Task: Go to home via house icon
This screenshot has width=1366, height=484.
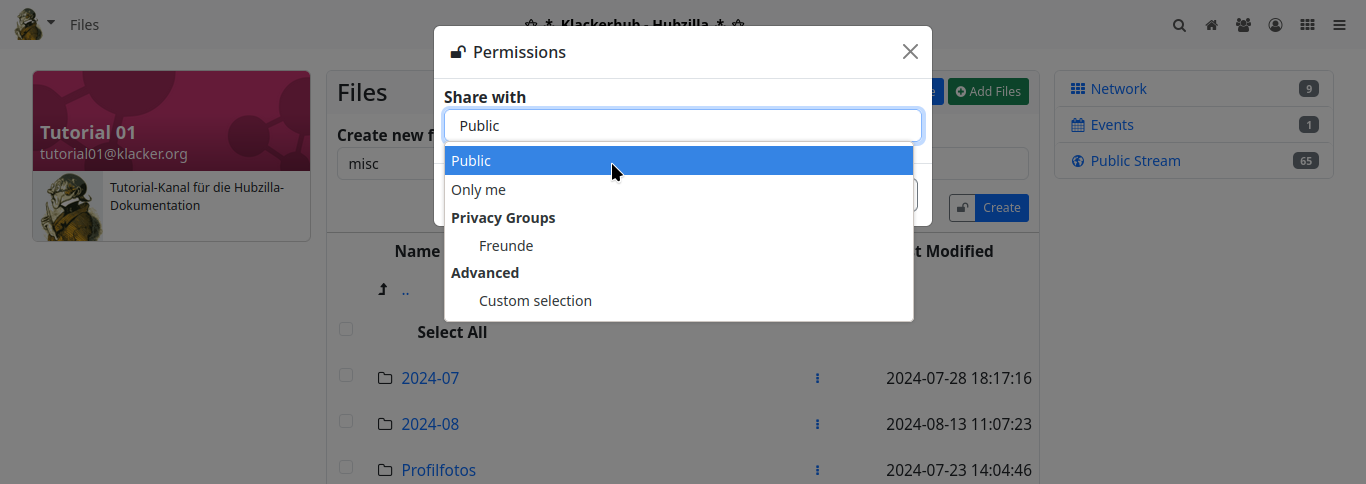Action: click(1211, 25)
